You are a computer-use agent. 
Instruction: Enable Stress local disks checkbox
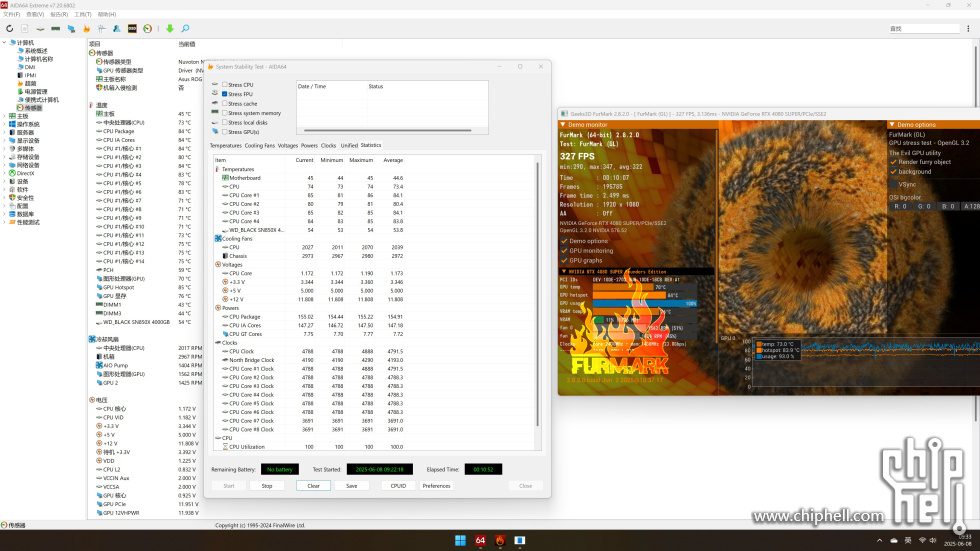pyautogui.click(x=224, y=122)
